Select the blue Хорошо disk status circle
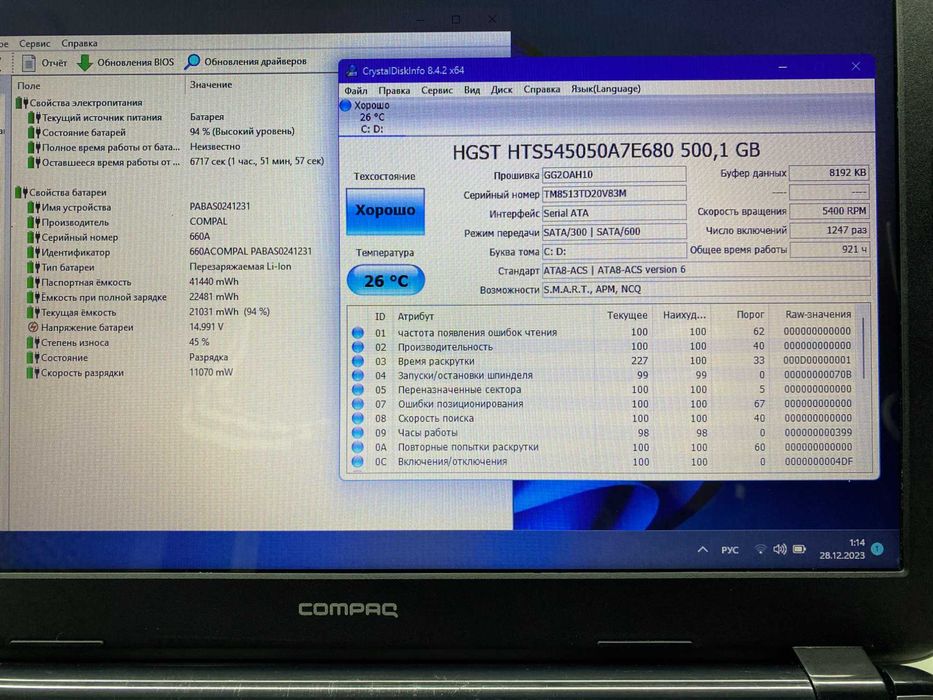This screenshot has width=933, height=700. click(345, 105)
